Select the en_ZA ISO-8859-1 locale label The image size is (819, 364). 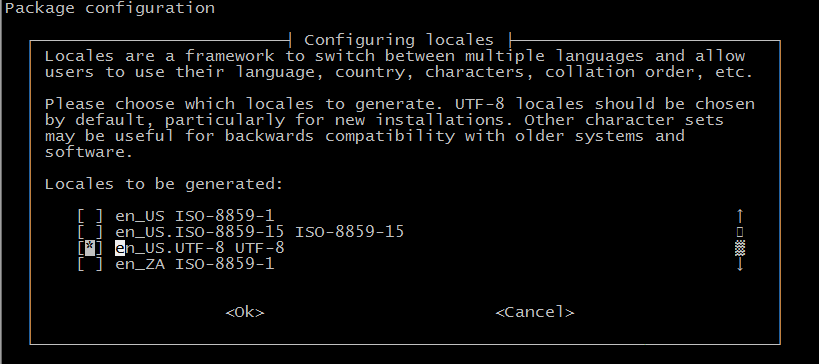[x=194, y=264]
